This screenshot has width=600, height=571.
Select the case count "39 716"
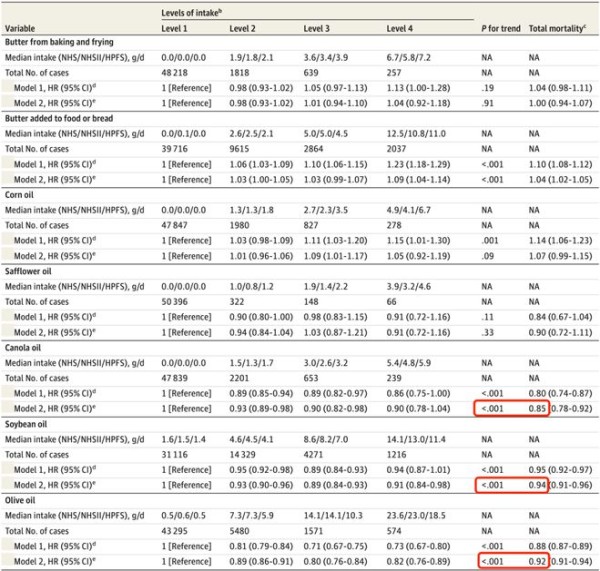(x=174, y=149)
